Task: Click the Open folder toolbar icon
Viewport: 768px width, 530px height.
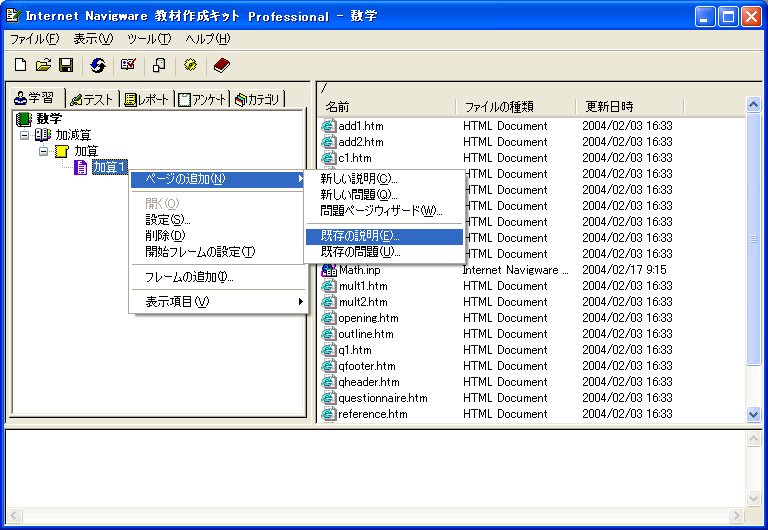Action: point(43,65)
